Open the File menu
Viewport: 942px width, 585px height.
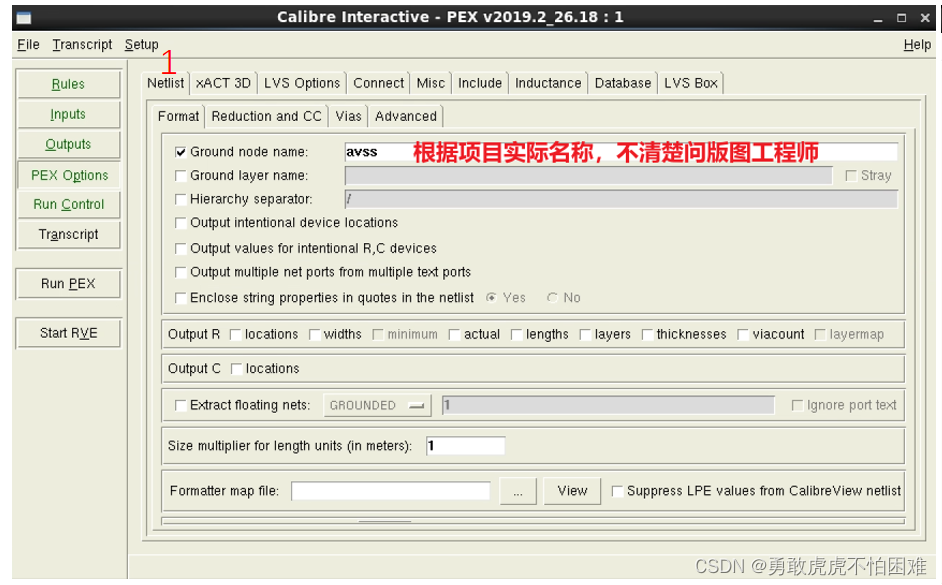point(28,44)
